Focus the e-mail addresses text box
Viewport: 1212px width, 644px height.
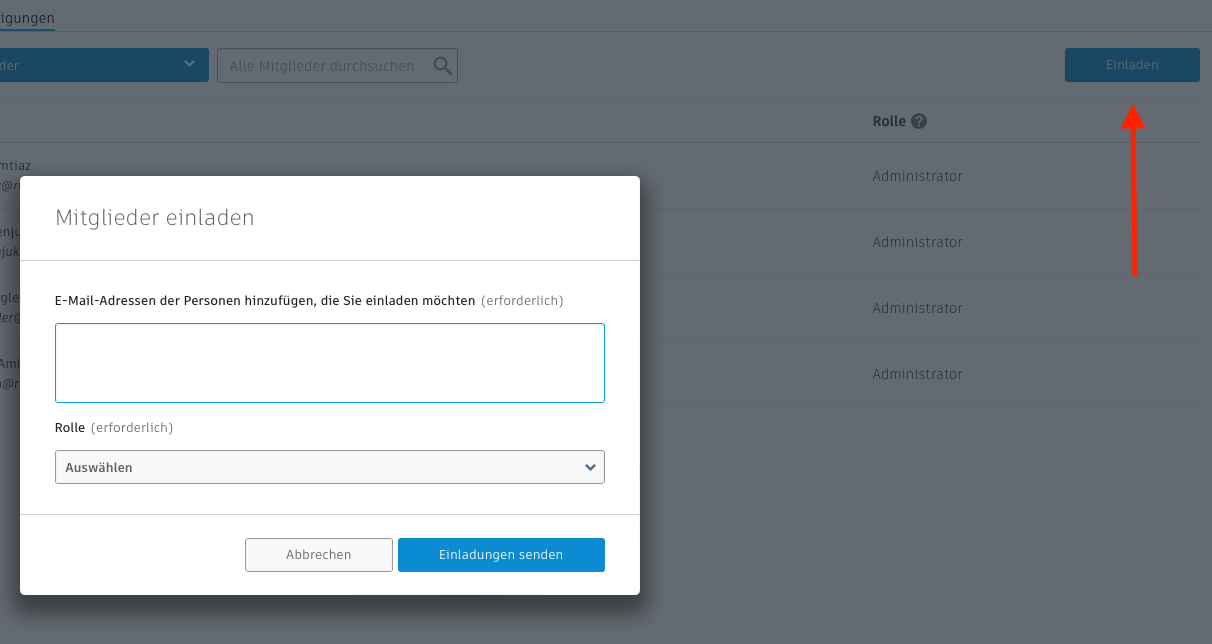330,363
